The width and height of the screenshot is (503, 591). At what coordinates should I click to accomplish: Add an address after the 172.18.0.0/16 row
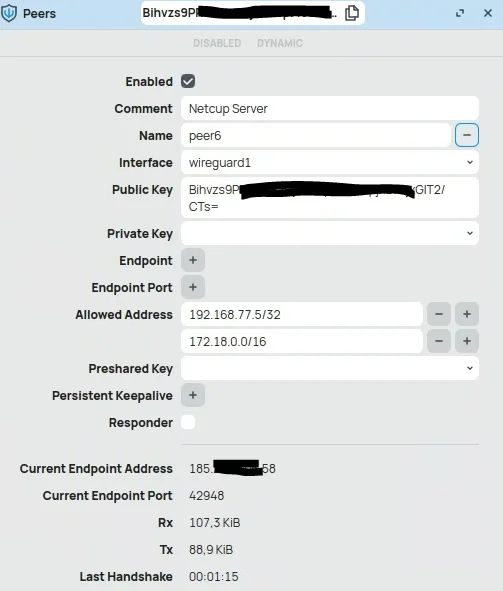(467, 341)
